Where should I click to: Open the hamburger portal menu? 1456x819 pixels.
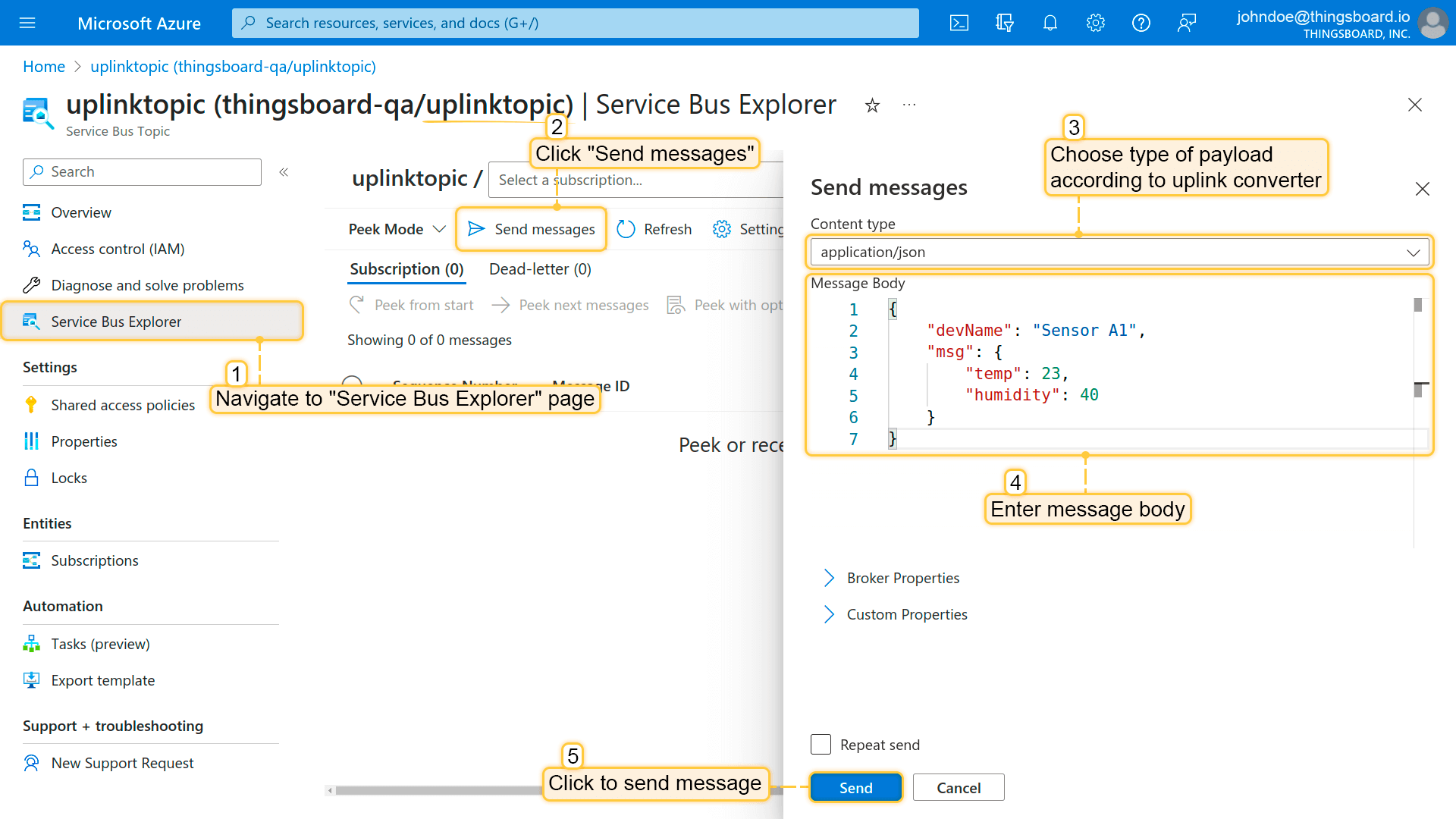27,23
